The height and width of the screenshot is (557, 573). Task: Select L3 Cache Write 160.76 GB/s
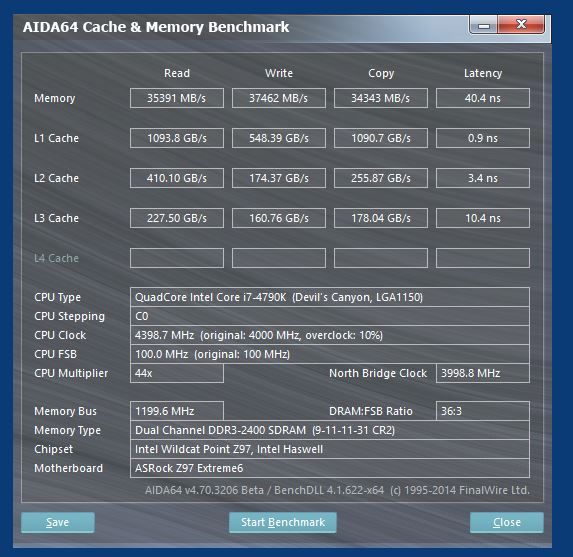coord(279,218)
